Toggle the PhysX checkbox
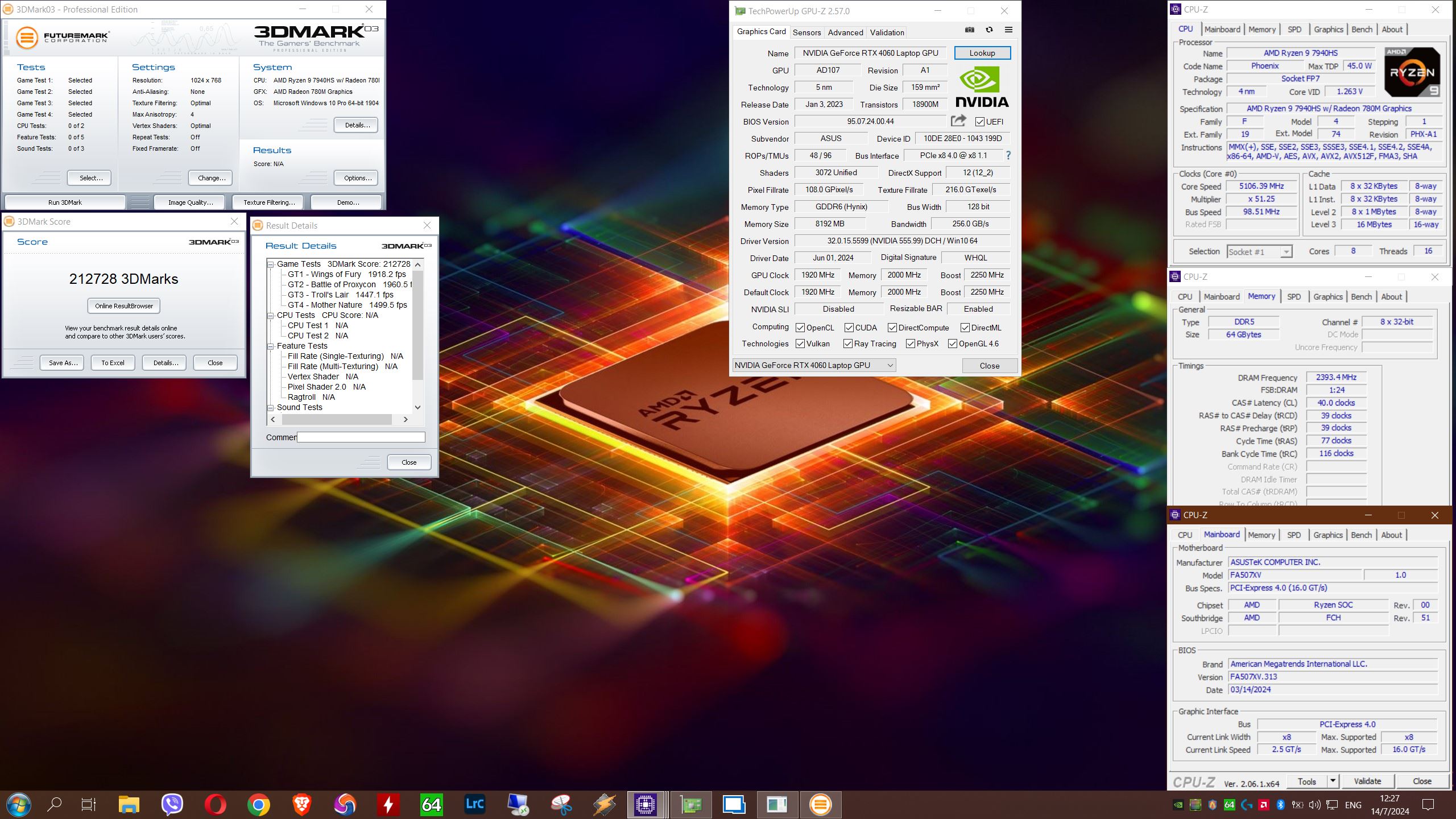The image size is (1456, 819). click(x=911, y=344)
